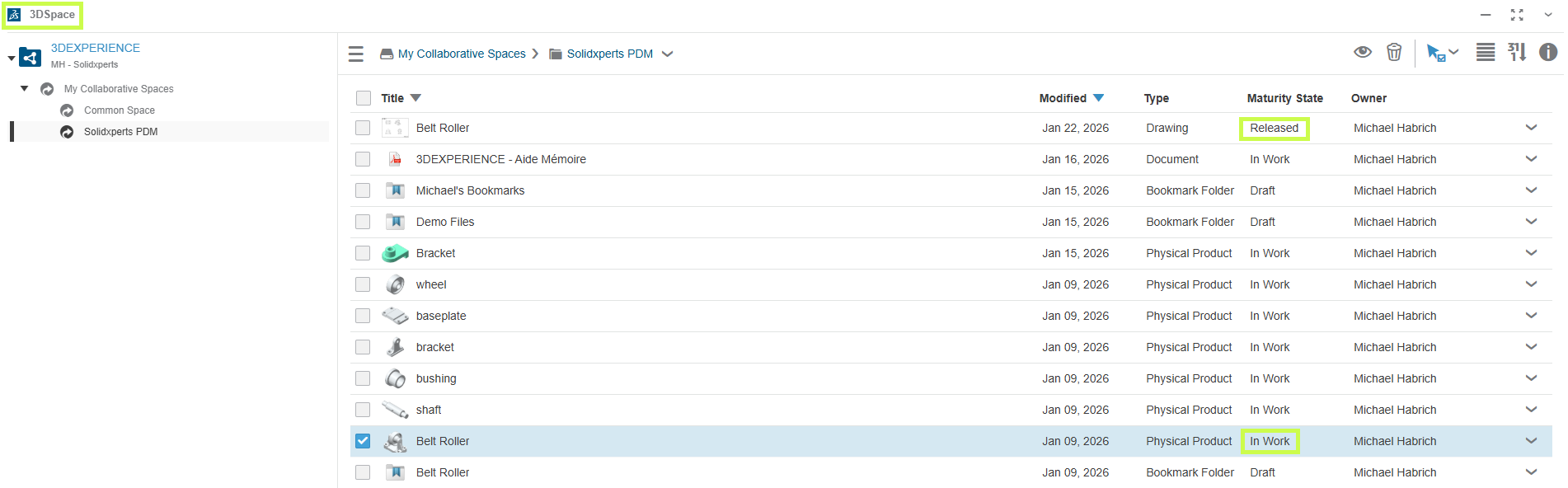Screen dimensions: 1568x488
Task: Check the capitalized Bracket row checkbox
Action: pos(363,253)
